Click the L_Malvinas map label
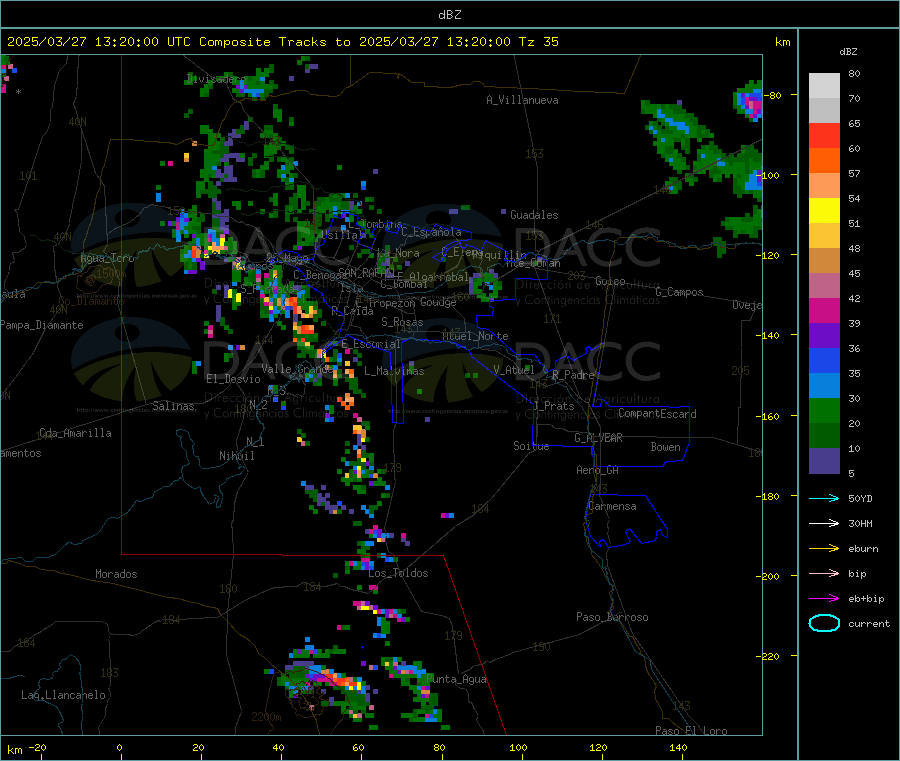The image size is (900, 761). (394, 371)
